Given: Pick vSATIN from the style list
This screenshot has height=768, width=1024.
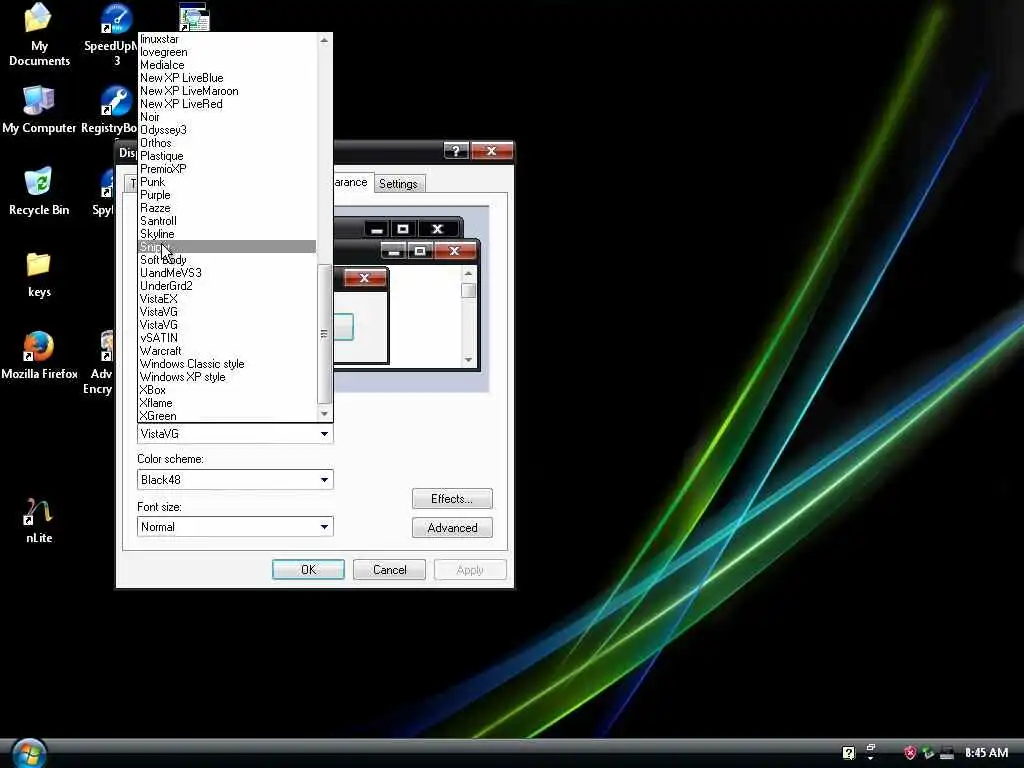Looking at the screenshot, I should click(227, 338).
